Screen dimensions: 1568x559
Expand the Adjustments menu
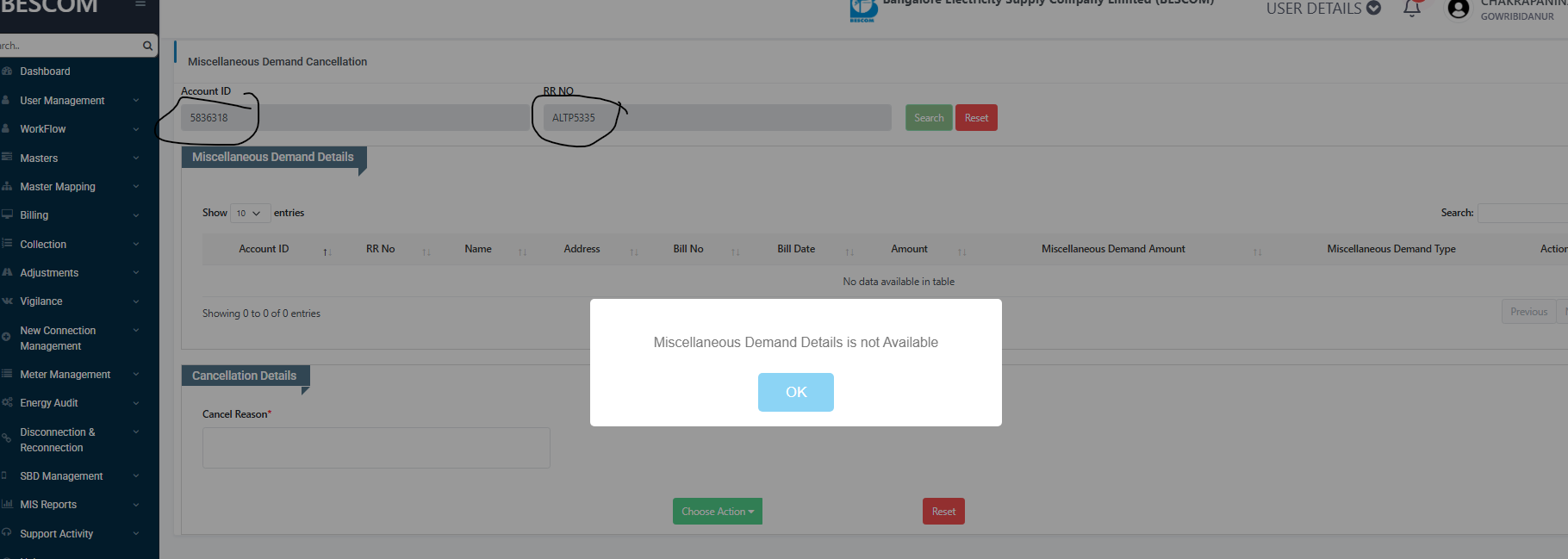pos(49,273)
